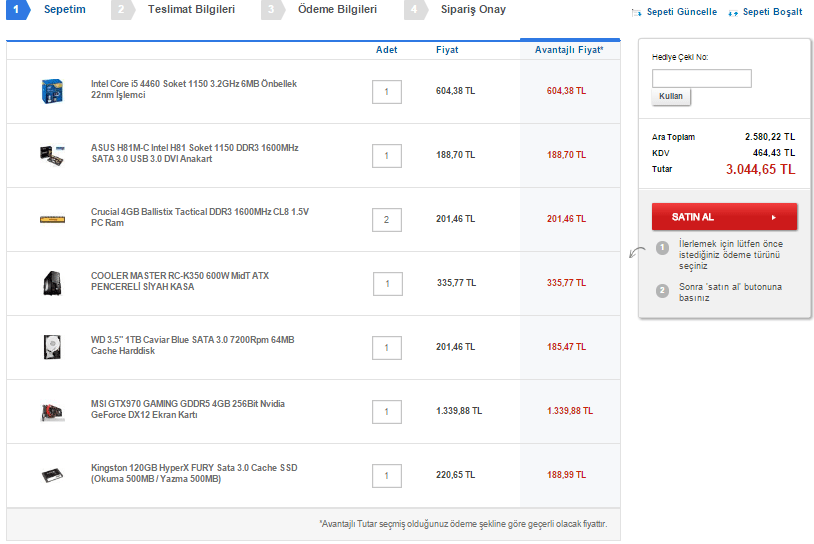Click the quantity box for WD Caviar Blue

tap(387, 348)
